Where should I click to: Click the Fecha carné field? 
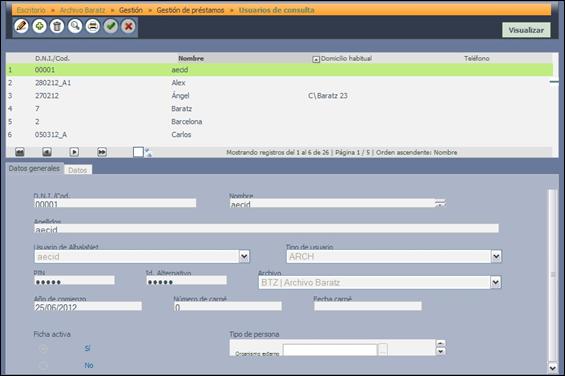click(x=368, y=306)
